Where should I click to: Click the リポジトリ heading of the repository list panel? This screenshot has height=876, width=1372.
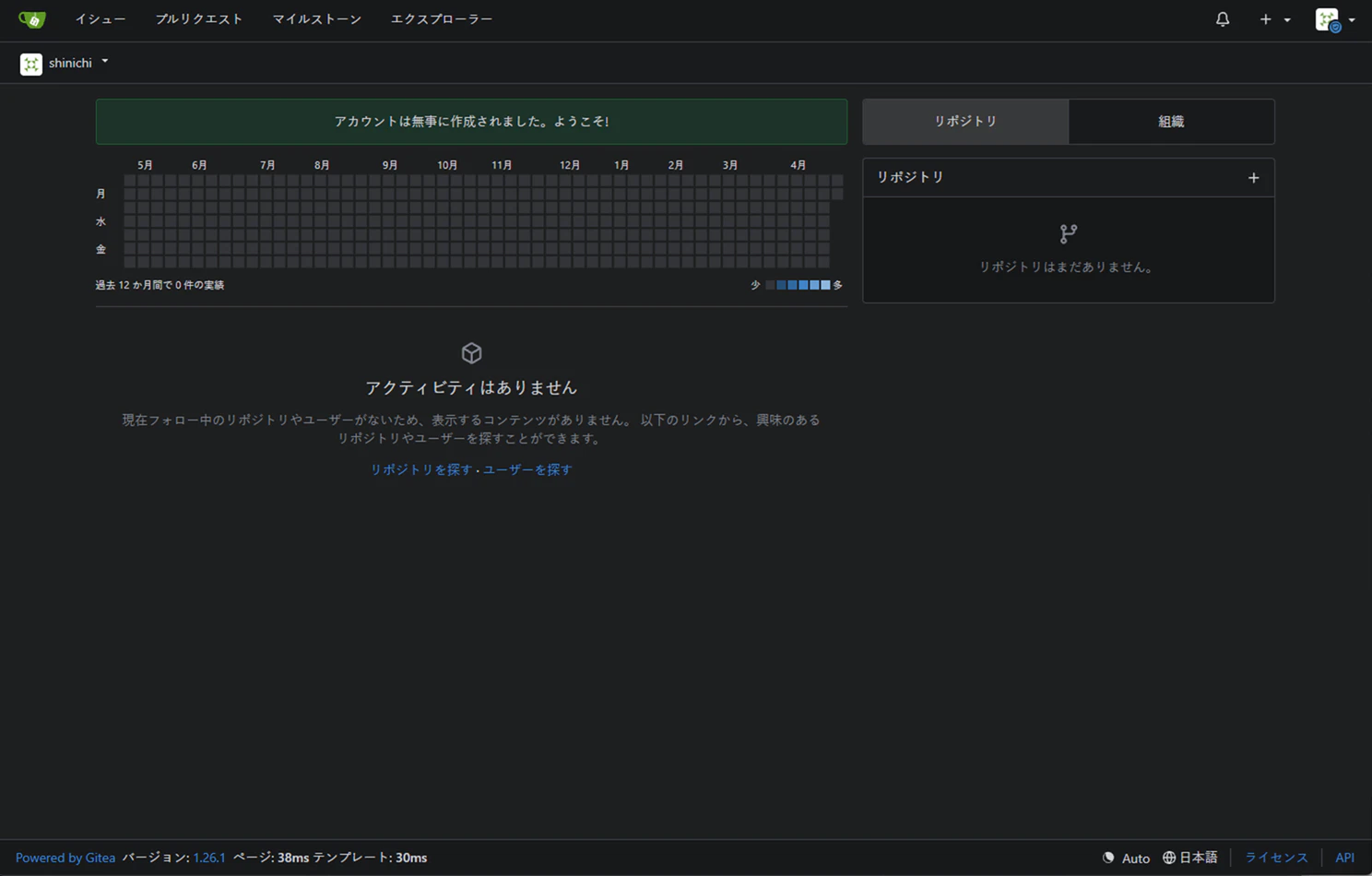pos(910,177)
